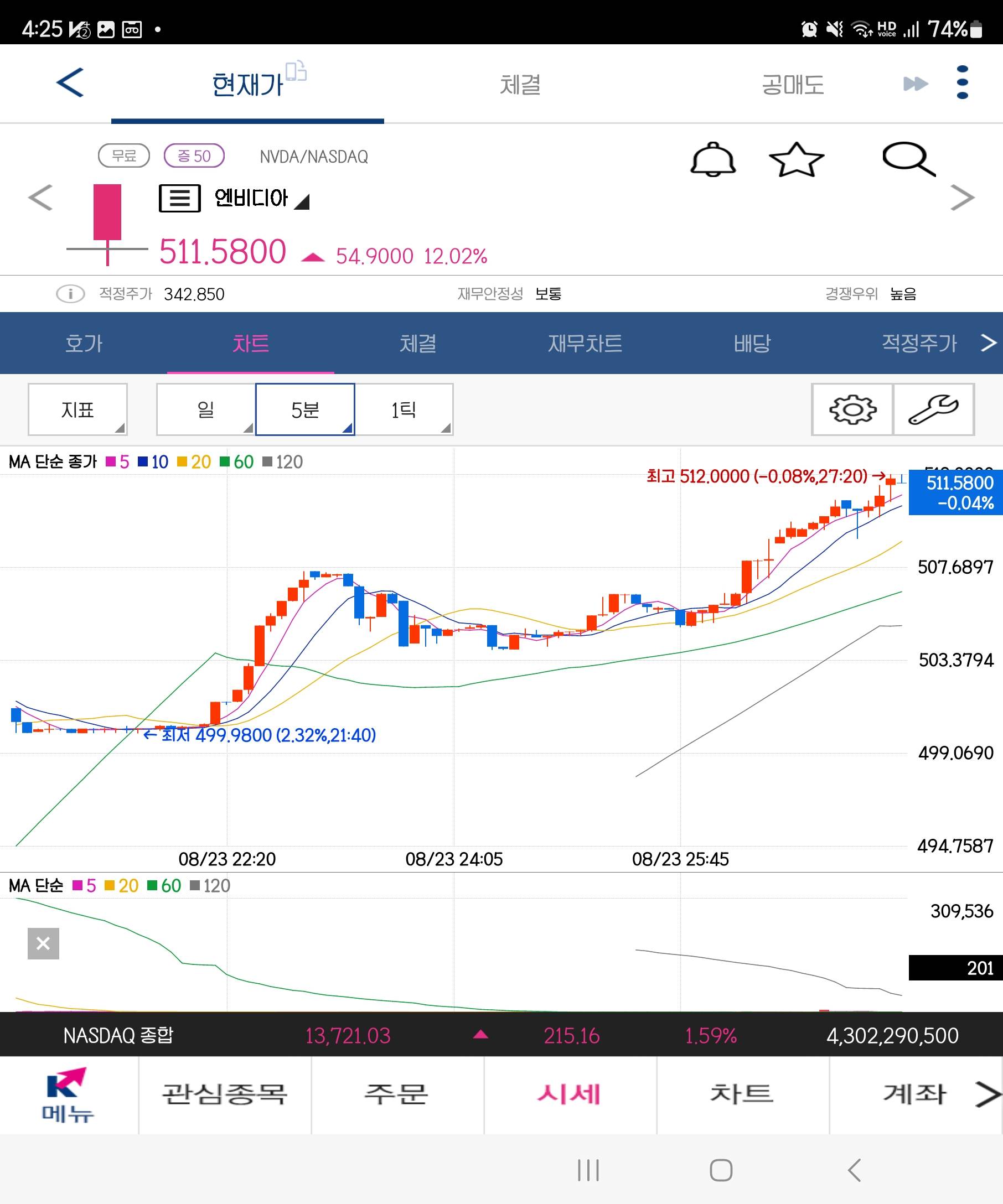Open the stock list icon beside 엔비디아
This screenshot has width=1003, height=1204.
pyautogui.click(x=179, y=199)
